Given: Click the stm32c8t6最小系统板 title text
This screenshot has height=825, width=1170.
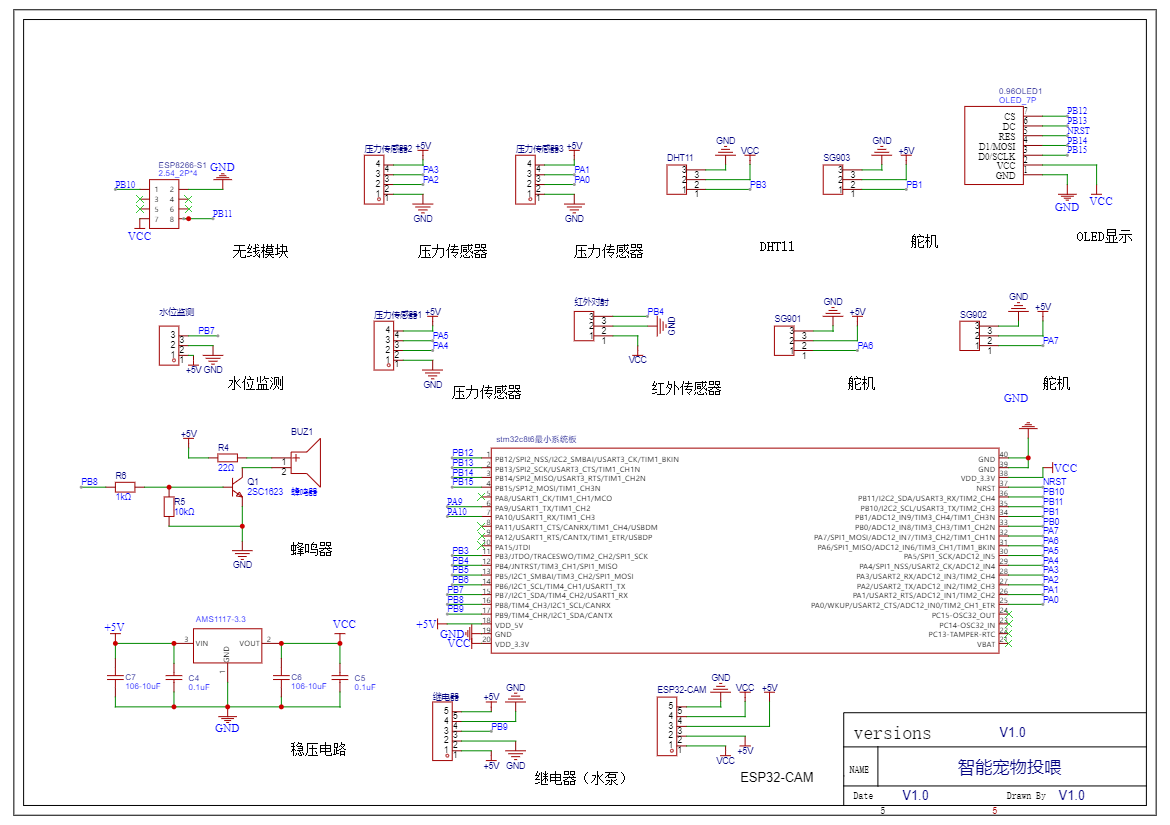Looking at the screenshot, I should click(x=536, y=439).
